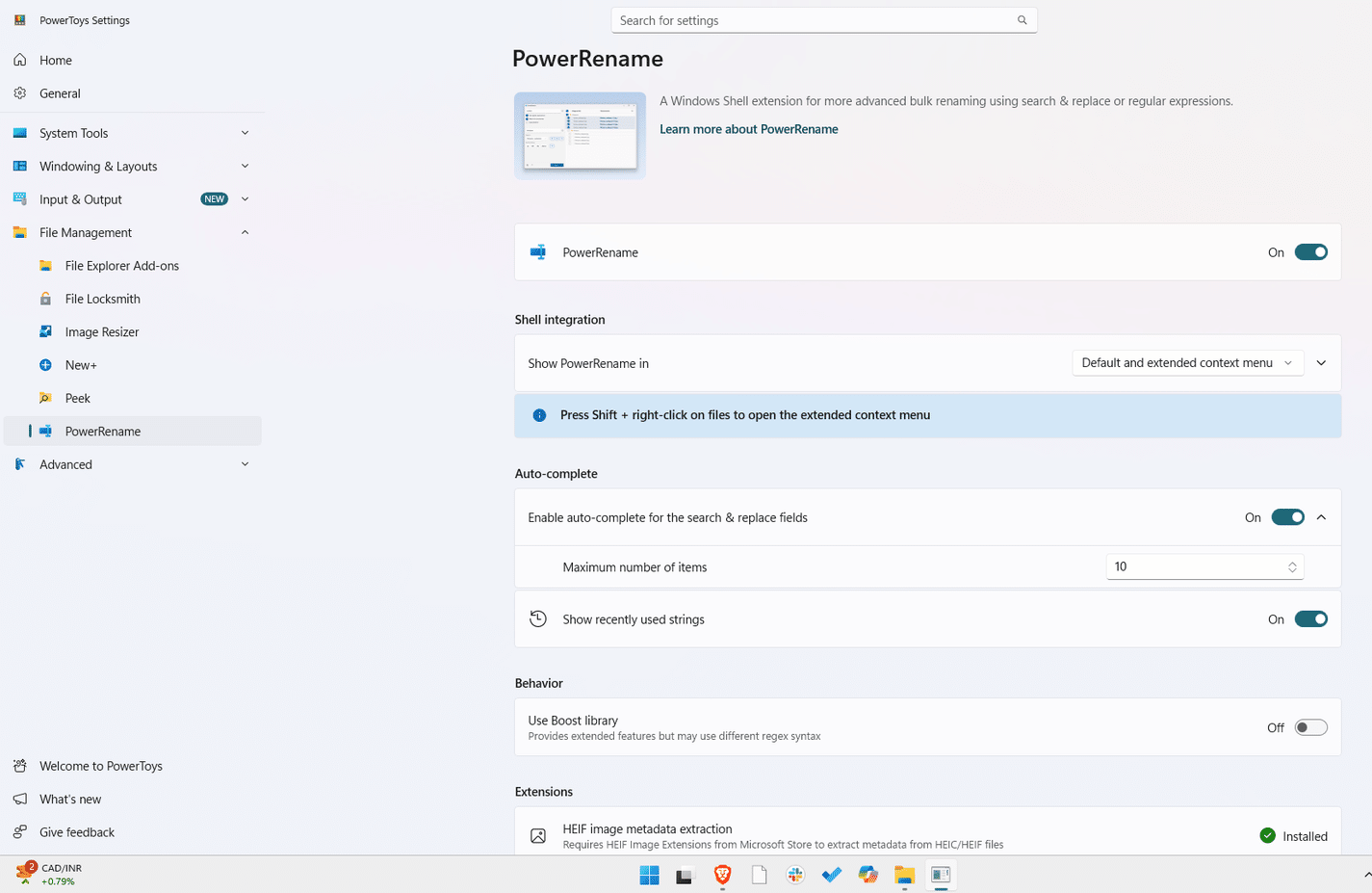Image resolution: width=1372 pixels, height=893 pixels.
Task: Click the NEW badge on Input & Output
Action: tap(214, 199)
